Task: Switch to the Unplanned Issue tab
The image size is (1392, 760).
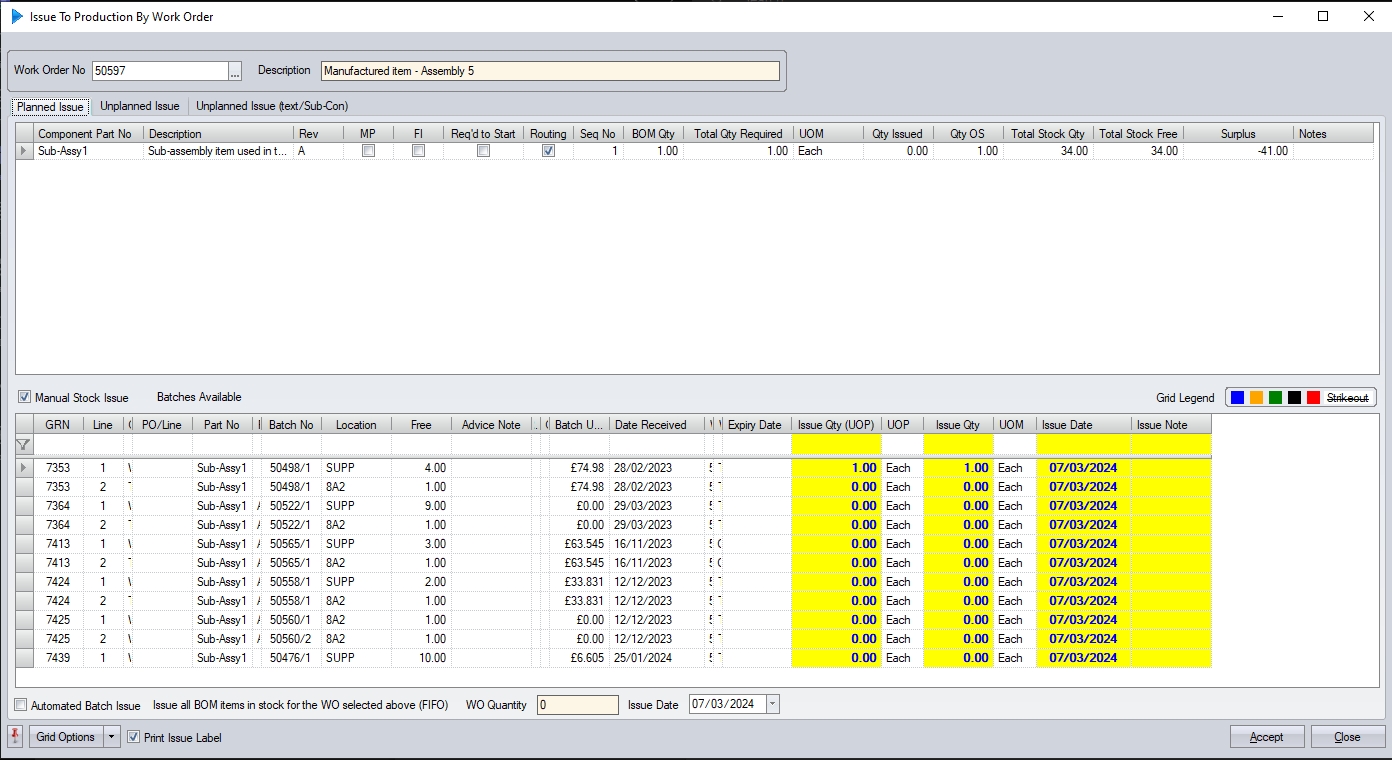Action: click(x=140, y=106)
